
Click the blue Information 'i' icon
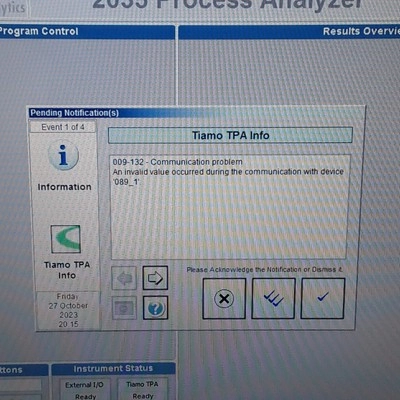pyautogui.click(x=63, y=156)
